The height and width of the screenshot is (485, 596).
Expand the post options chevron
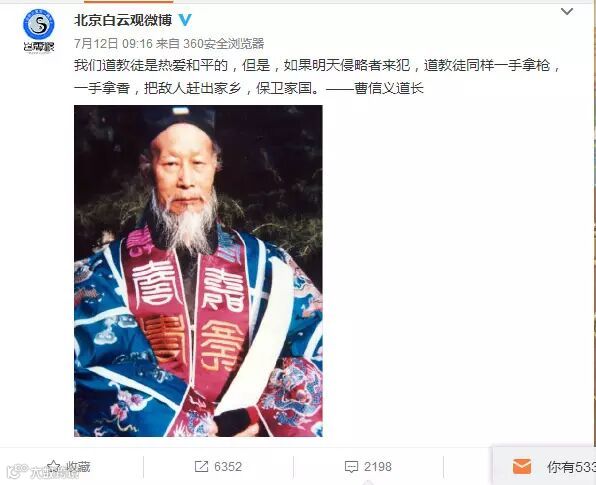tap(567, 11)
